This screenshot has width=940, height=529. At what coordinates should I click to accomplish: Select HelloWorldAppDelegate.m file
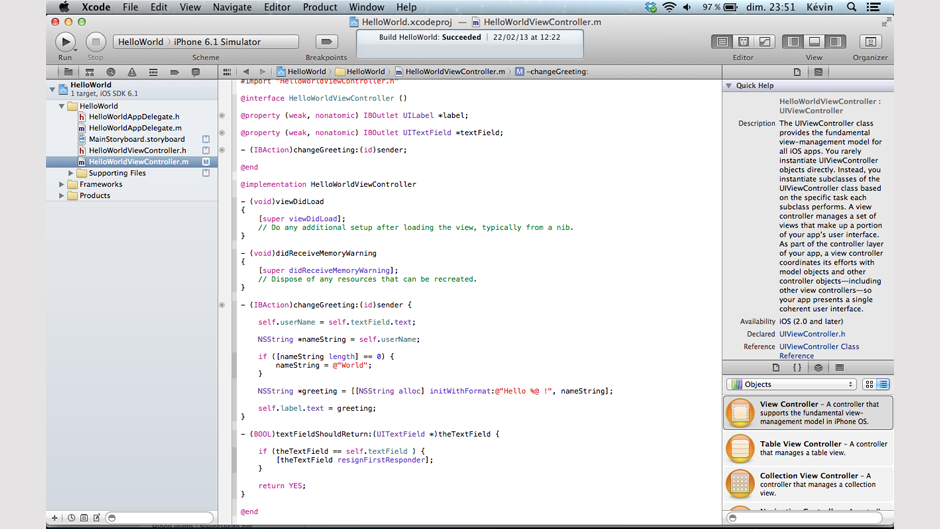[135, 128]
